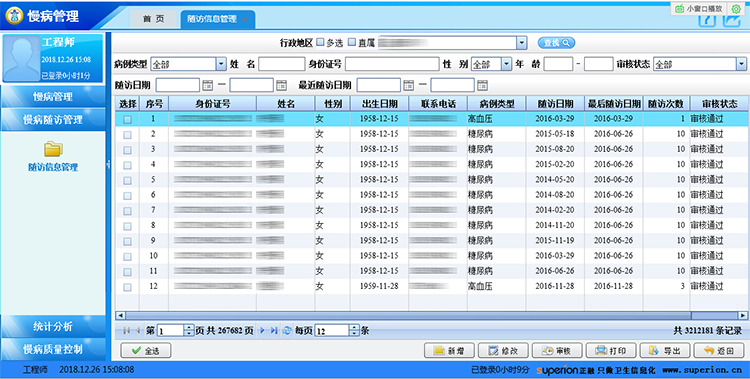This screenshot has width=750, height=379.
Task: Click the help question mark icon
Action: [707, 20]
